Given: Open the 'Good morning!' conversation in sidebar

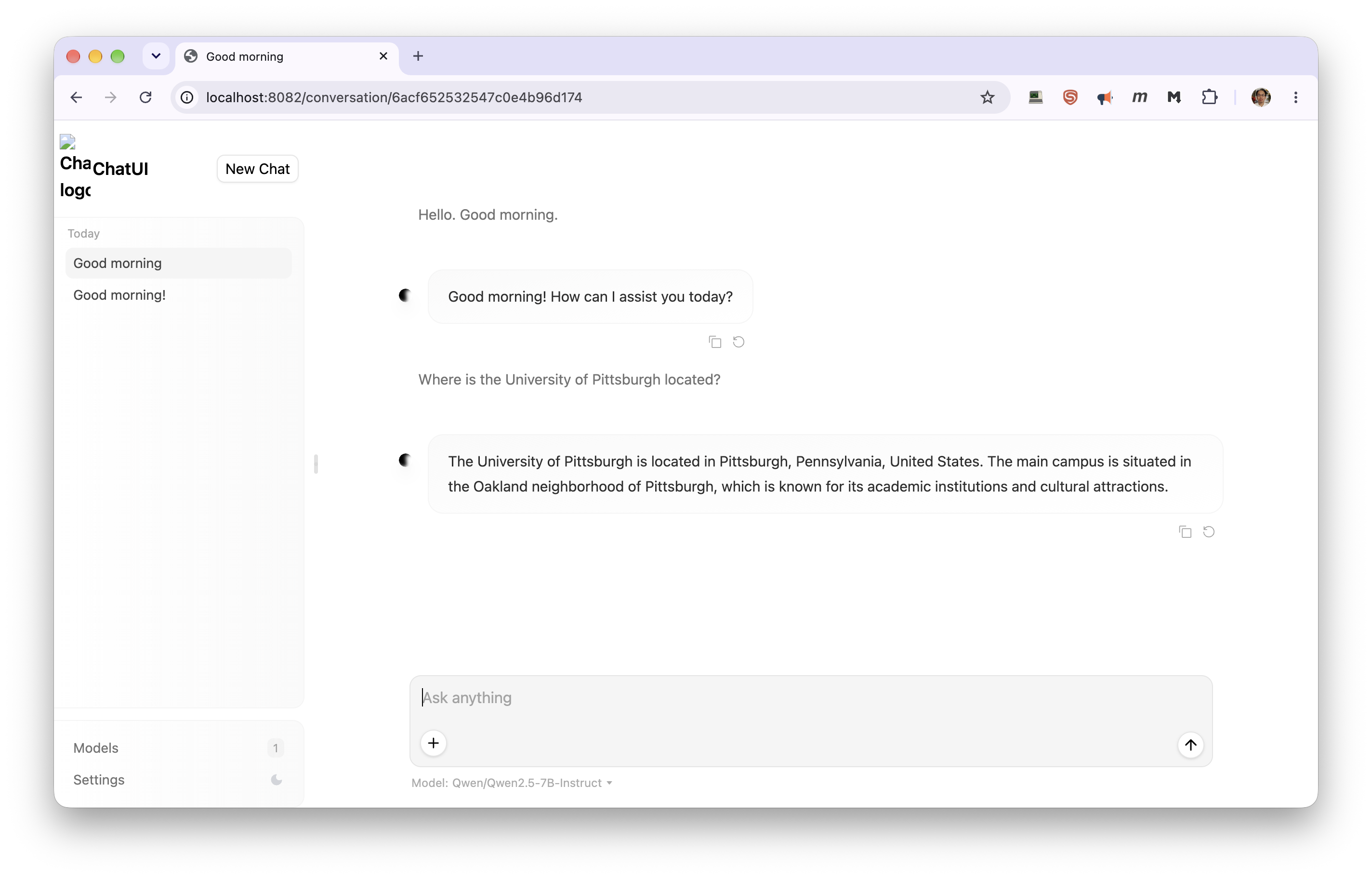Looking at the screenshot, I should tap(179, 295).
